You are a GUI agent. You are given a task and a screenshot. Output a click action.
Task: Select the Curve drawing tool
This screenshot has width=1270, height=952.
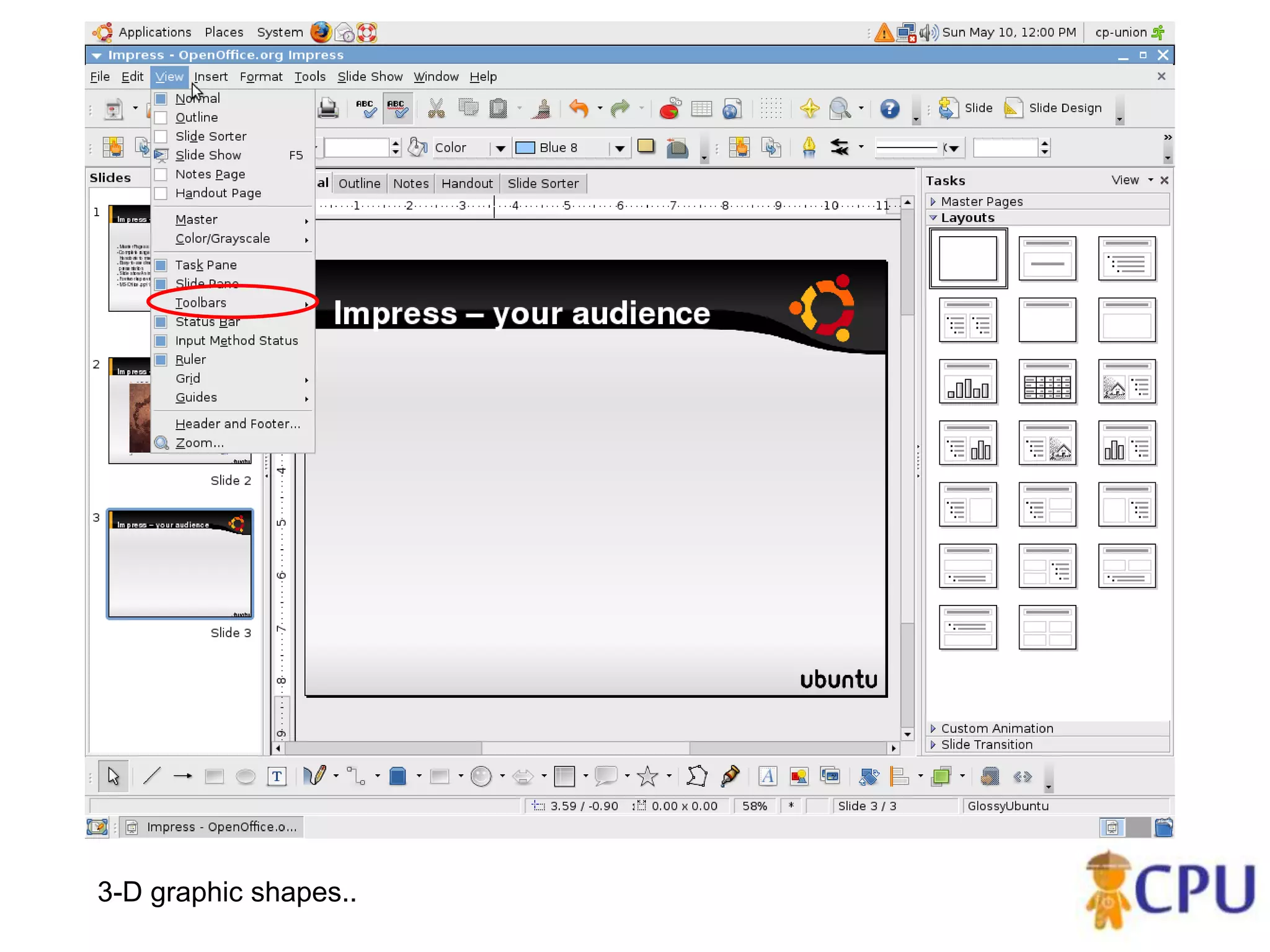pos(314,776)
